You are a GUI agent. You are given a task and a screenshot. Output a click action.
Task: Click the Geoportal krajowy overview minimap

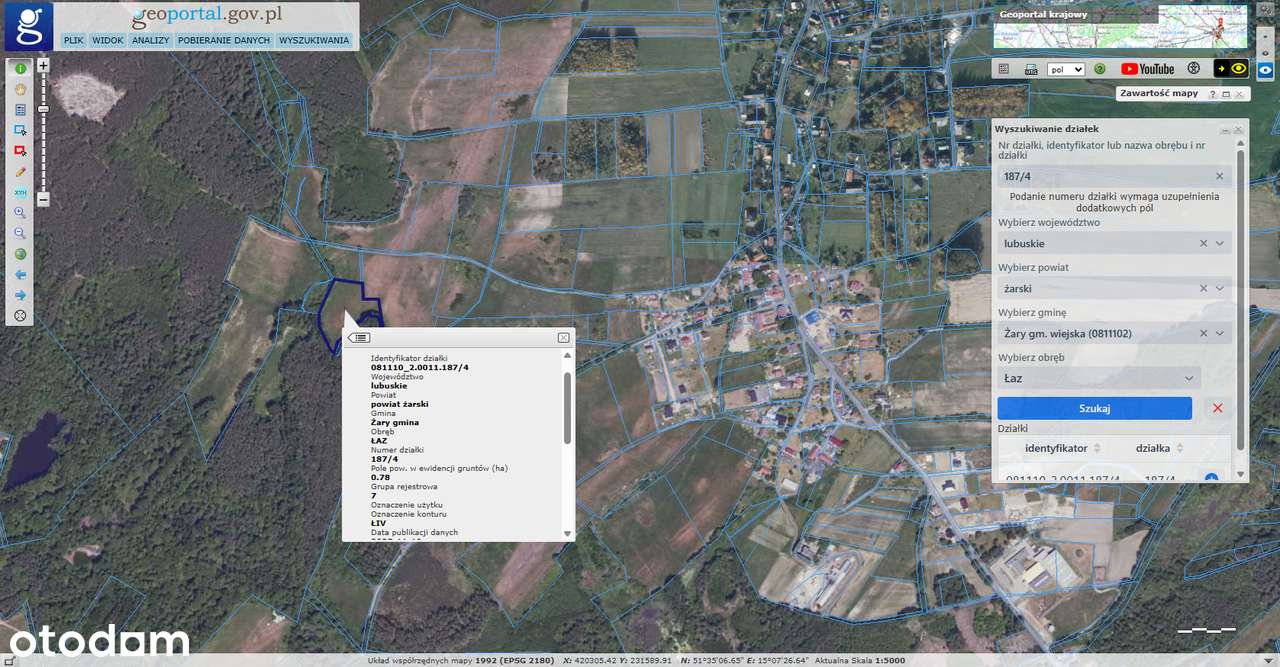1119,28
